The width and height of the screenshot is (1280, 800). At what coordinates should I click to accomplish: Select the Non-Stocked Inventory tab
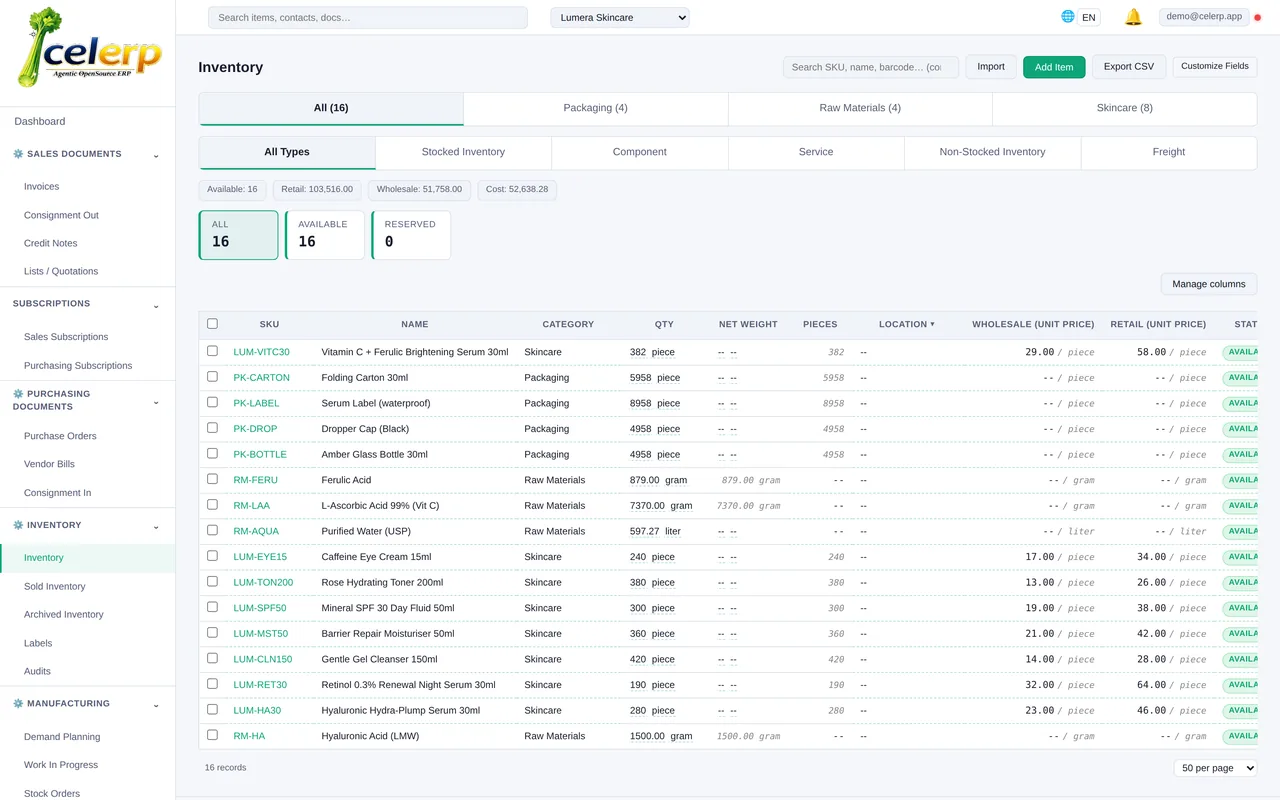(992, 152)
